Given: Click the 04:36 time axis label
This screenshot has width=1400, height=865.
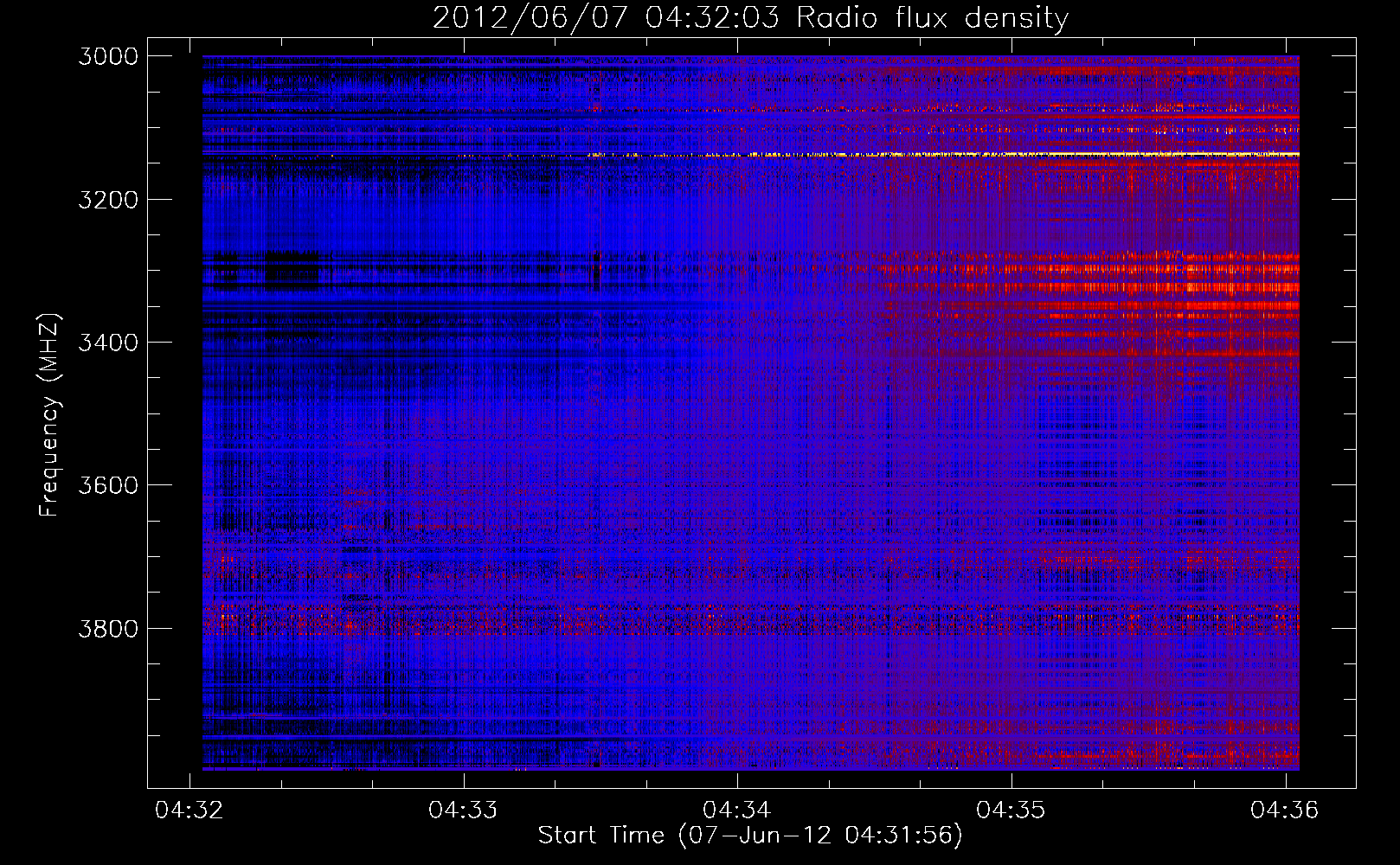Looking at the screenshot, I should click(1285, 810).
